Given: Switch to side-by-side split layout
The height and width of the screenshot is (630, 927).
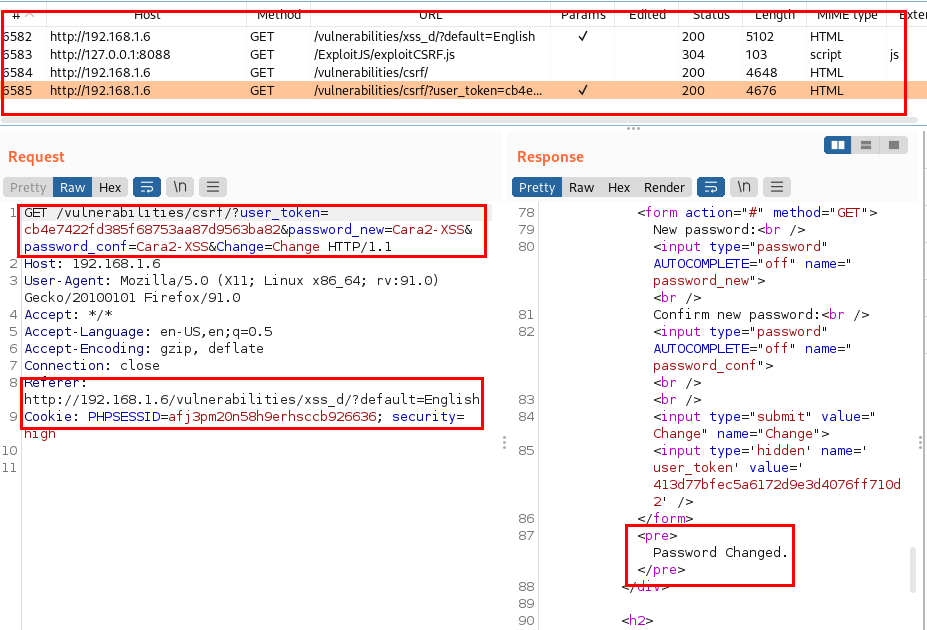Looking at the screenshot, I should 838,146.
